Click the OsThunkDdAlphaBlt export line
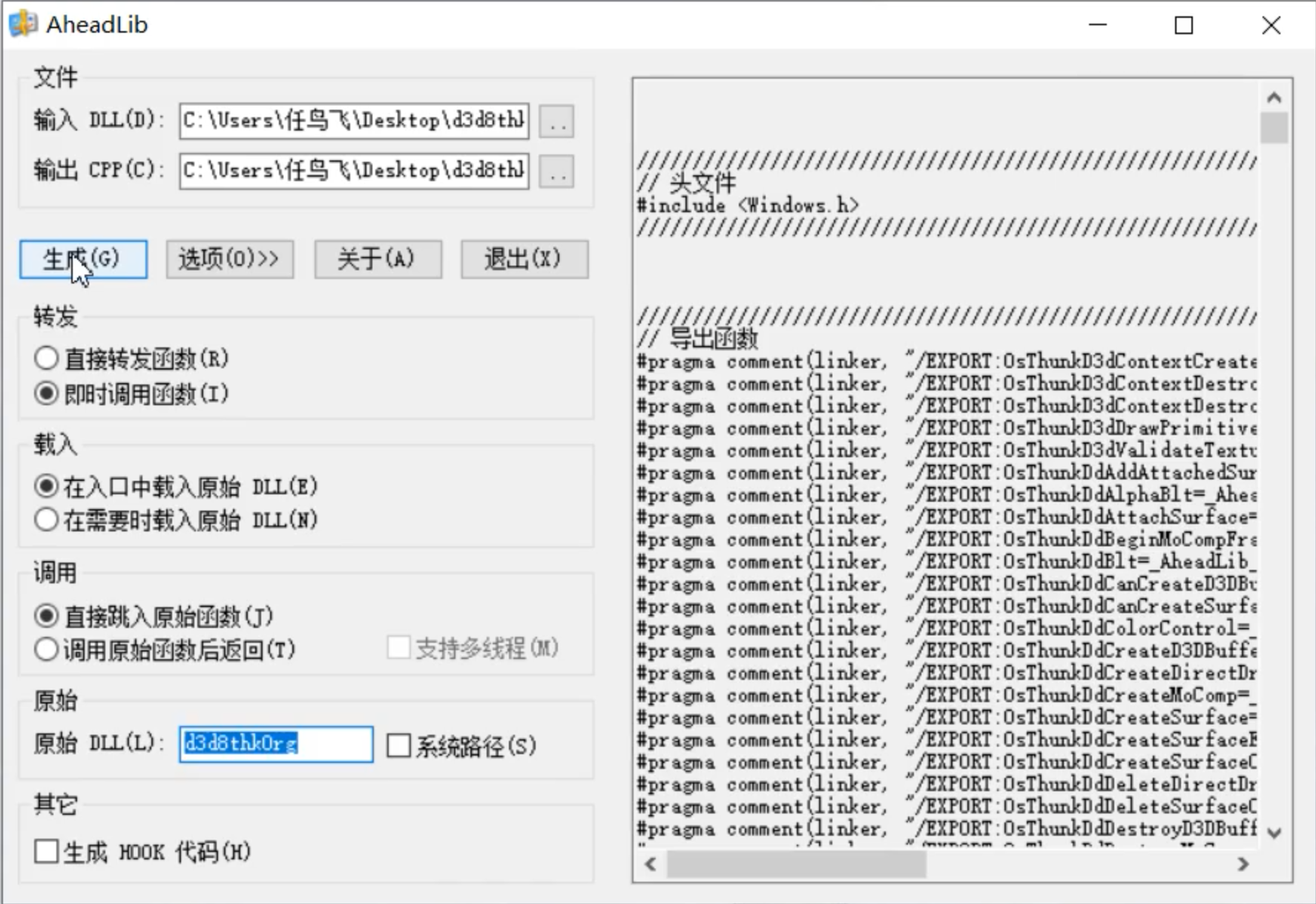 [947, 495]
